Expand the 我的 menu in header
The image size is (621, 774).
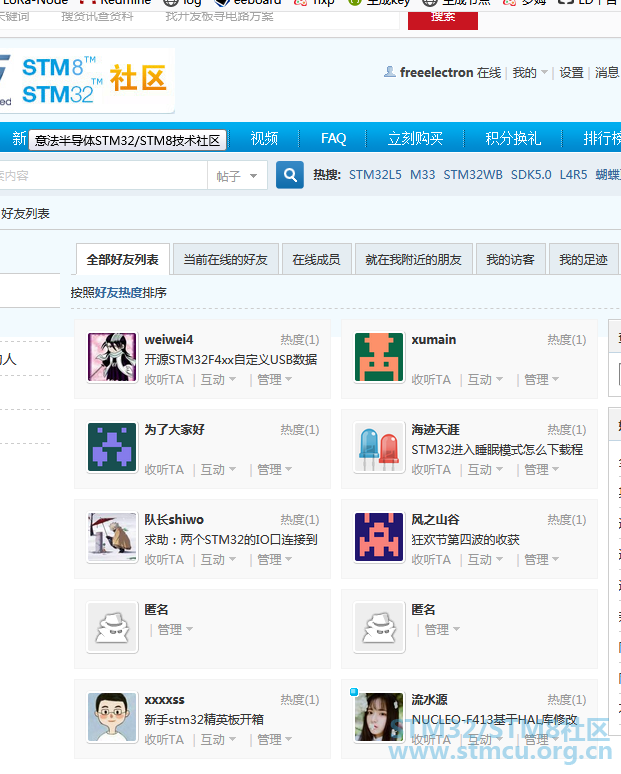point(530,73)
